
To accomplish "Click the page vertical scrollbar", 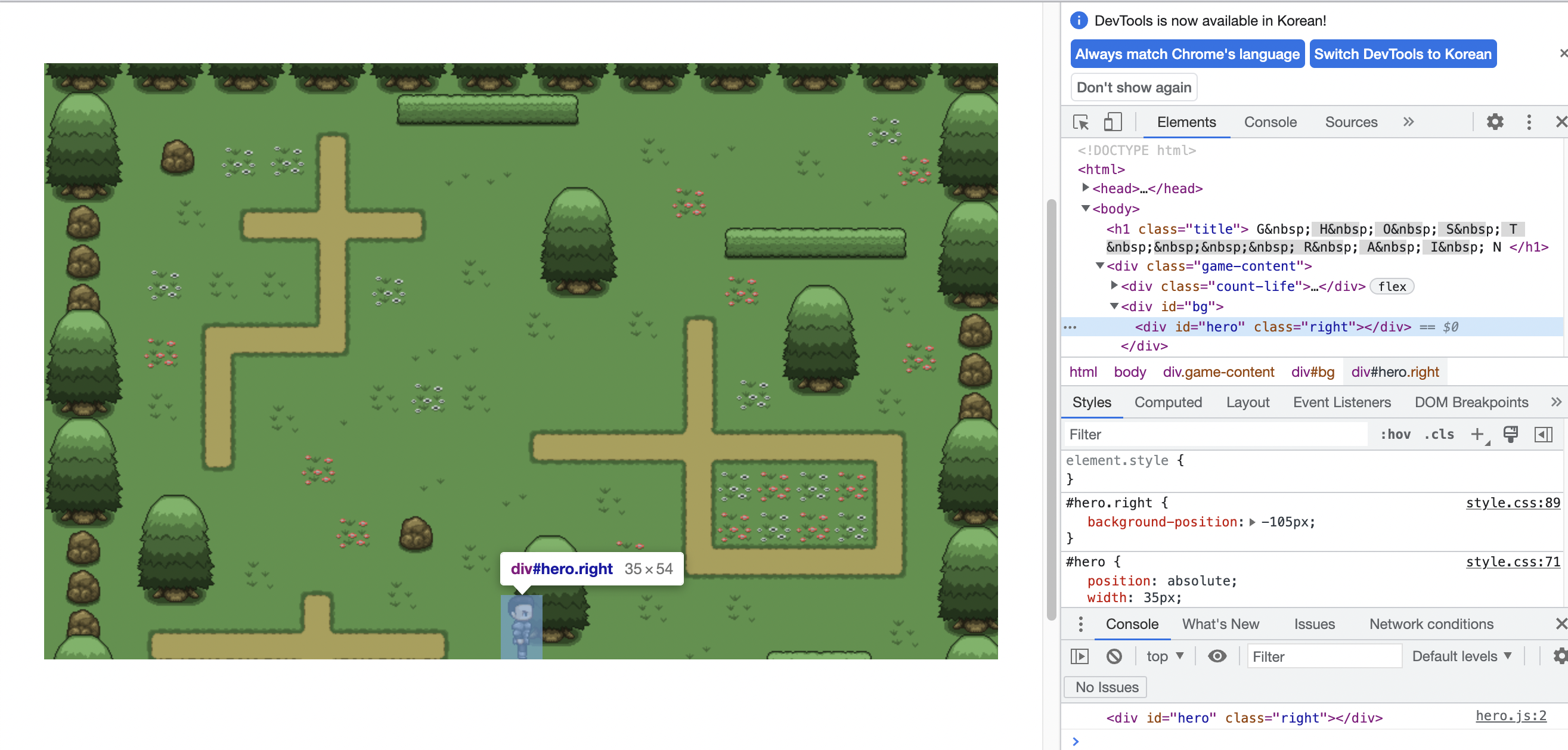I will point(1051,409).
